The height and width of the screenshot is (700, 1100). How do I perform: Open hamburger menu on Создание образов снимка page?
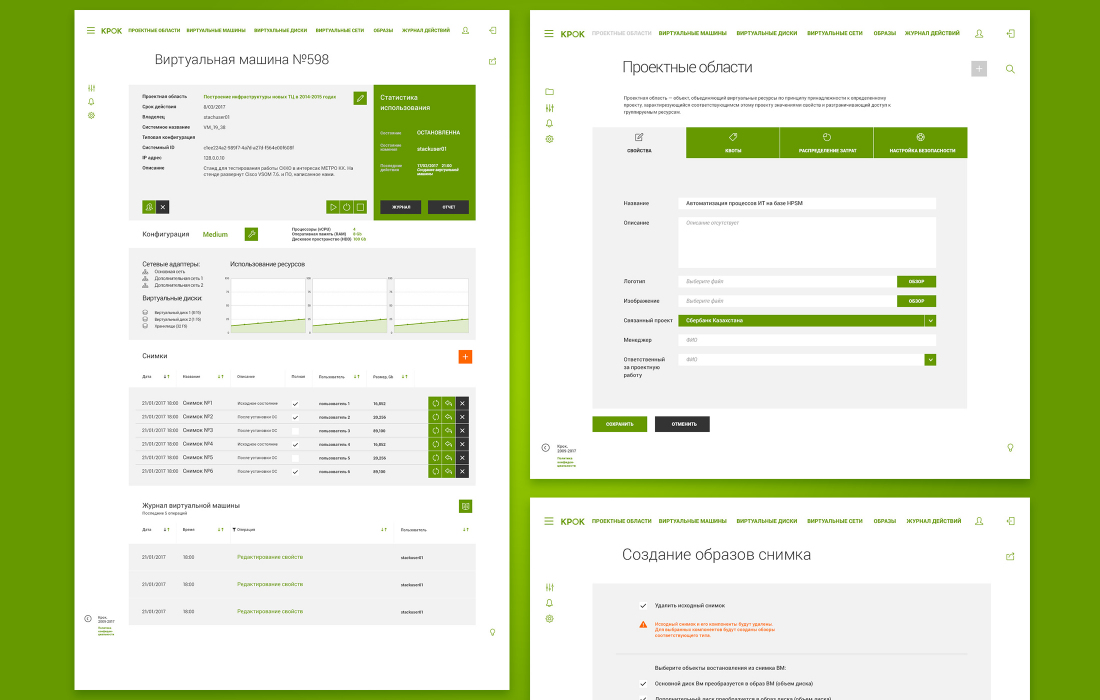coord(549,521)
